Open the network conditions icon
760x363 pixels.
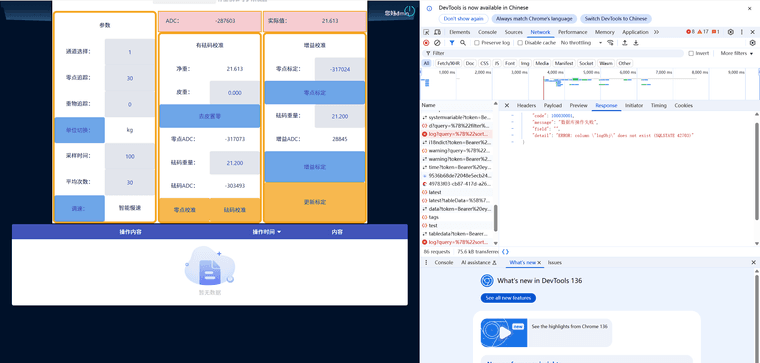tap(611, 43)
